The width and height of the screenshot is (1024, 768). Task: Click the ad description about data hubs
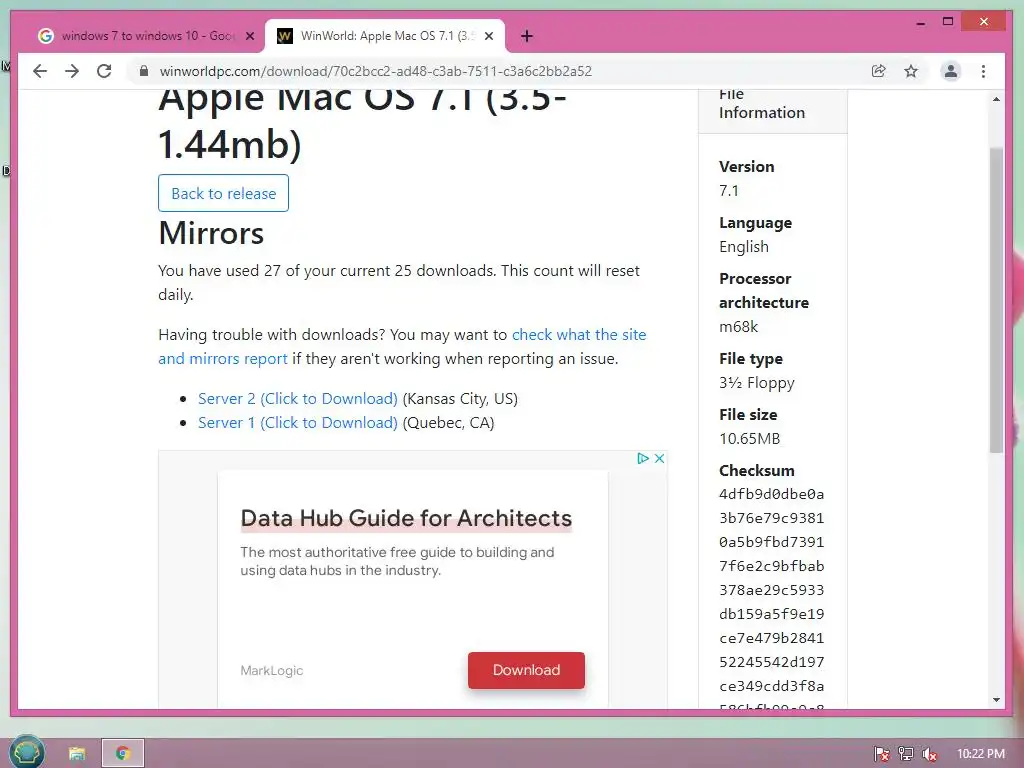point(397,561)
